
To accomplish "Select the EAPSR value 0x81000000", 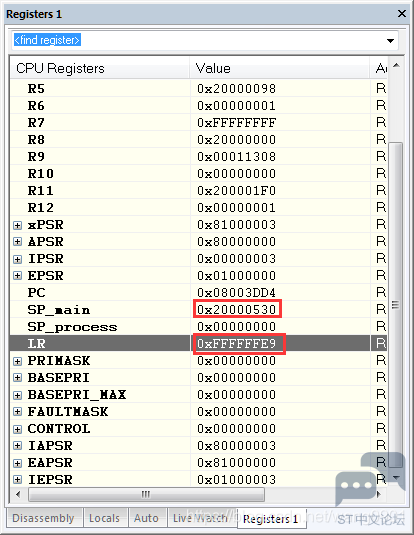I will 237,463.
